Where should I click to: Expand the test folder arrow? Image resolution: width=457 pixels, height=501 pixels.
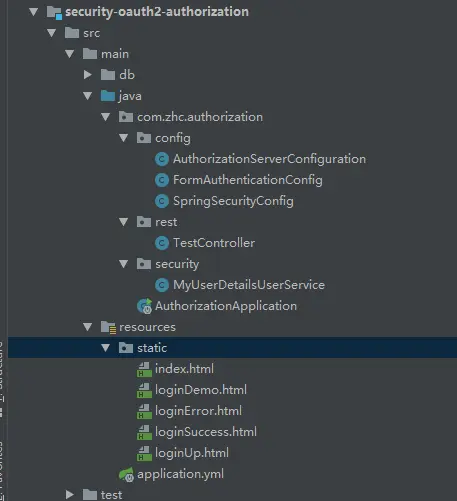(x=70, y=495)
